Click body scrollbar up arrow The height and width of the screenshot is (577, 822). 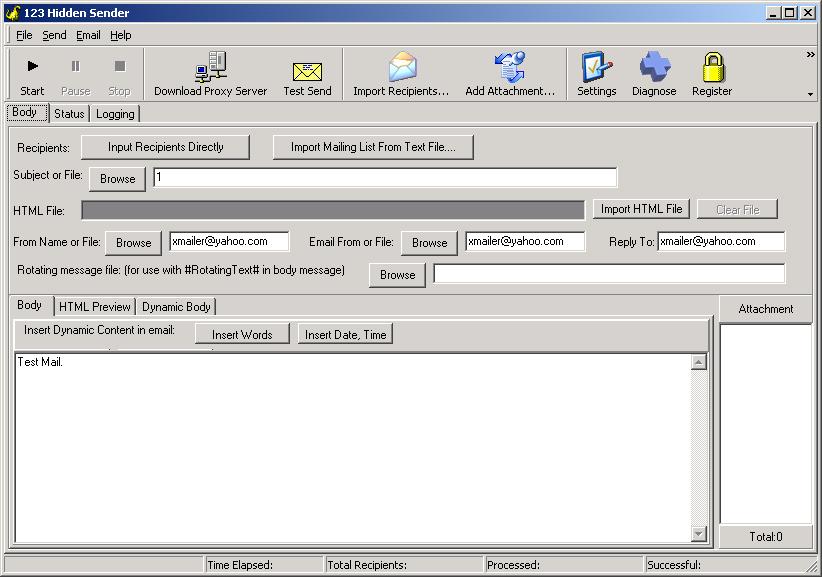[x=698, y=362]
